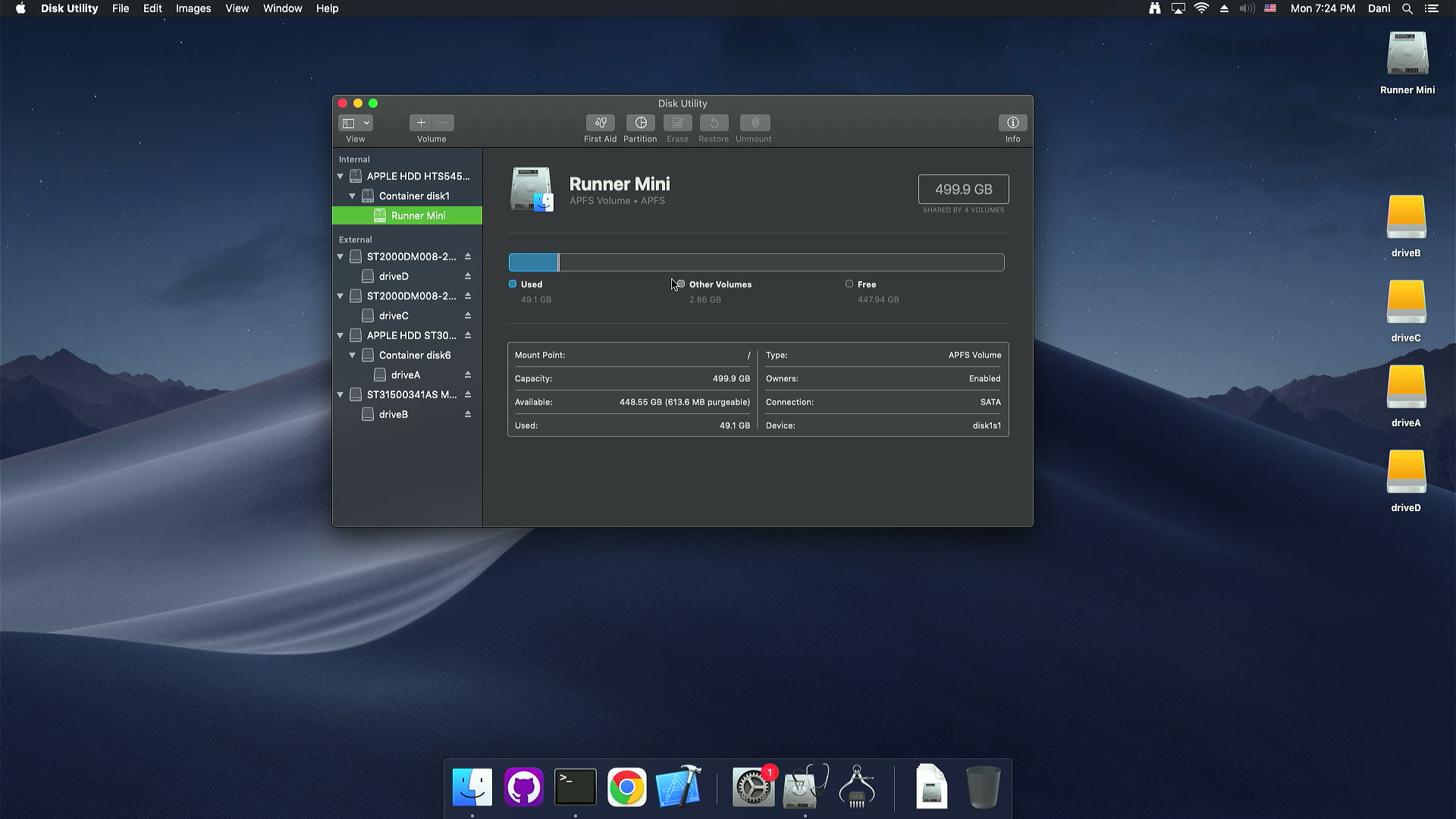
Task: Open the Images menu
Action: click(193, 8)
